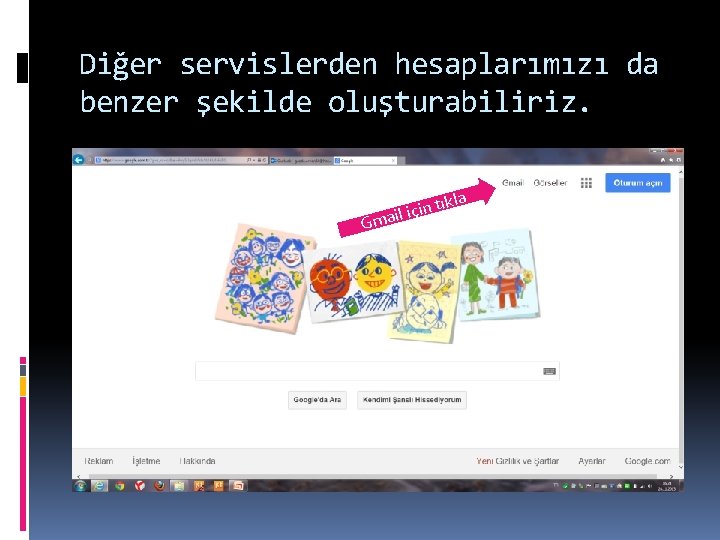720x540 pixels.
Task: Open the Görseller link
Action: (x=550, y=183)
